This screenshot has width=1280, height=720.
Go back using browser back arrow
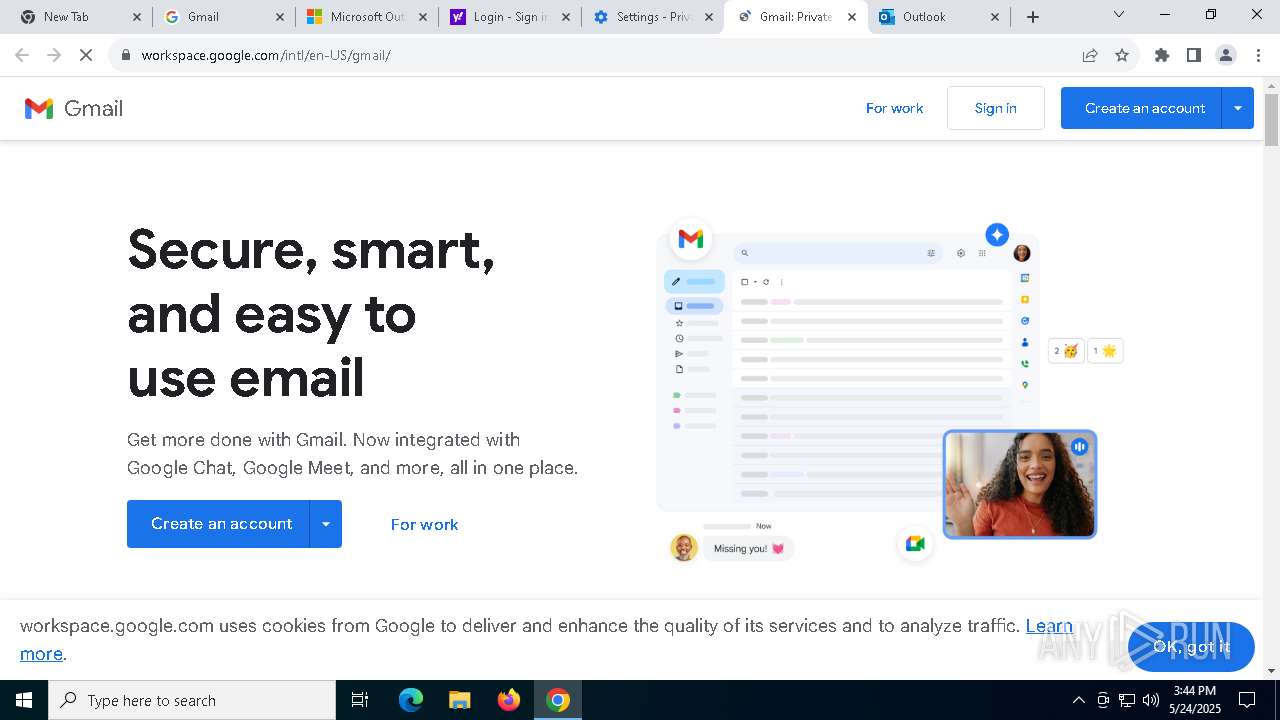[22, 55]
